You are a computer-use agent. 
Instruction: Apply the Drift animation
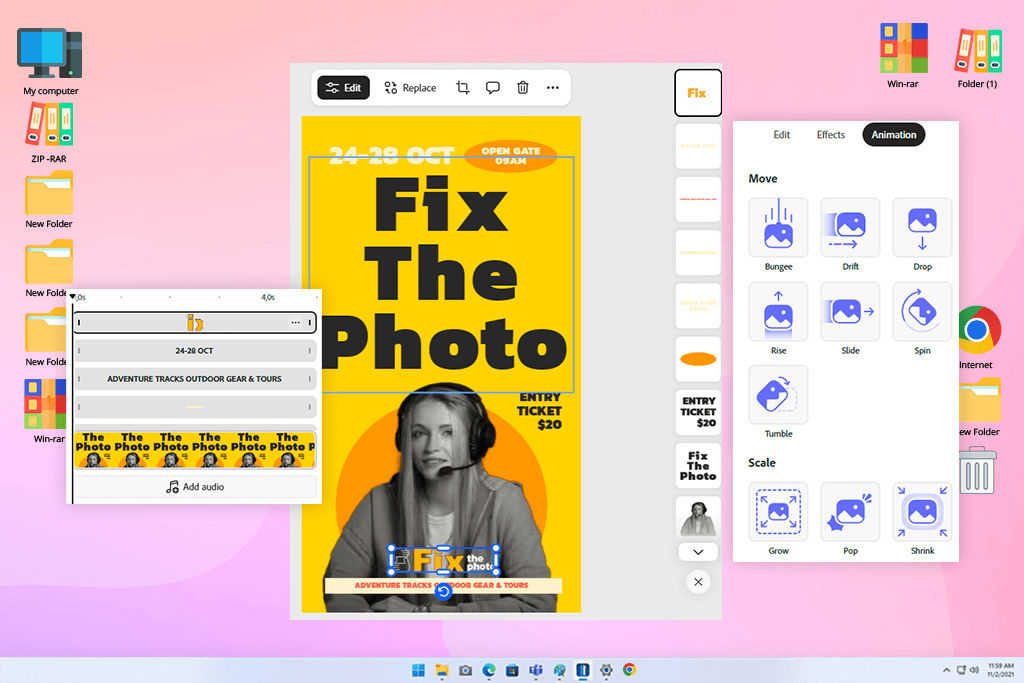coord(850,228)
